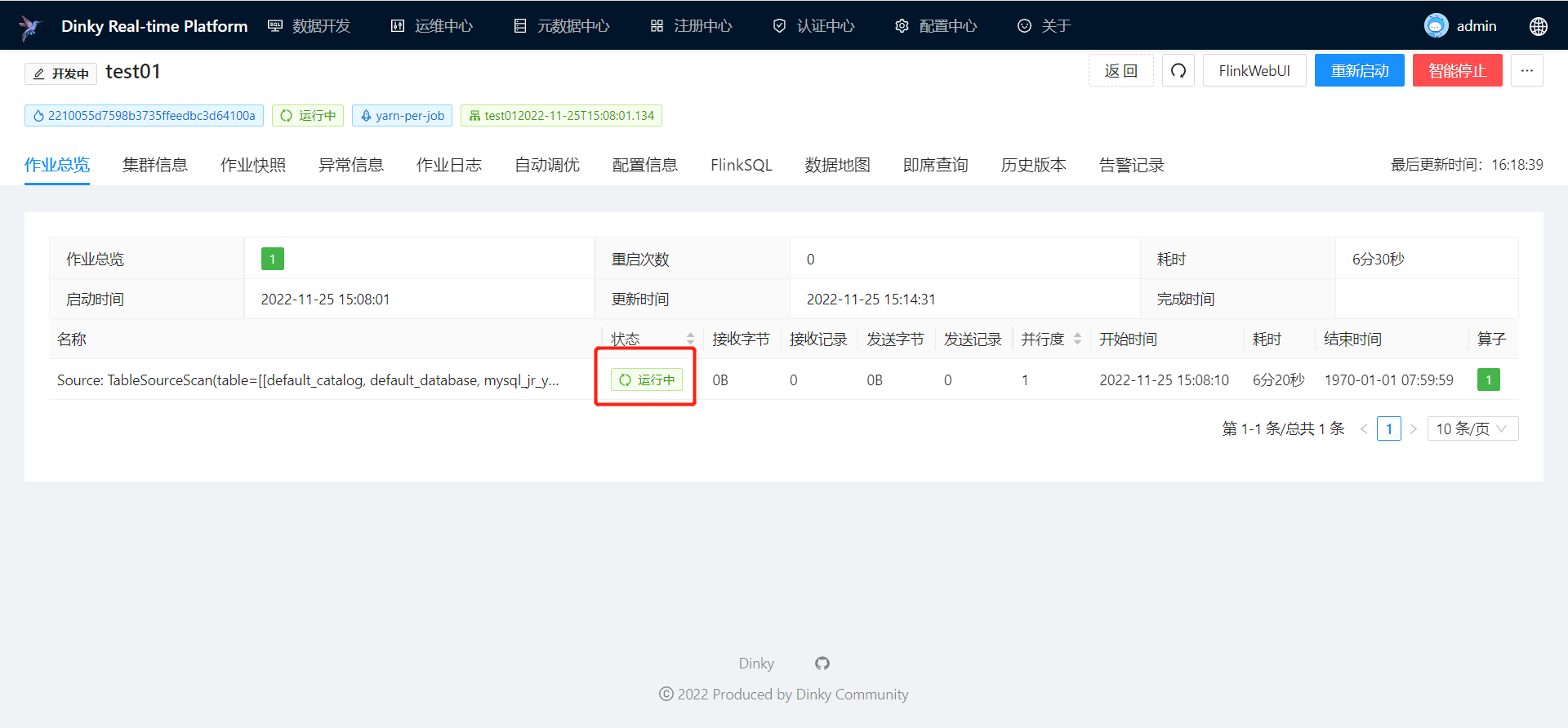1568x728 pixels.
Task: Click the 返回 button
Action: [1121, 71]
